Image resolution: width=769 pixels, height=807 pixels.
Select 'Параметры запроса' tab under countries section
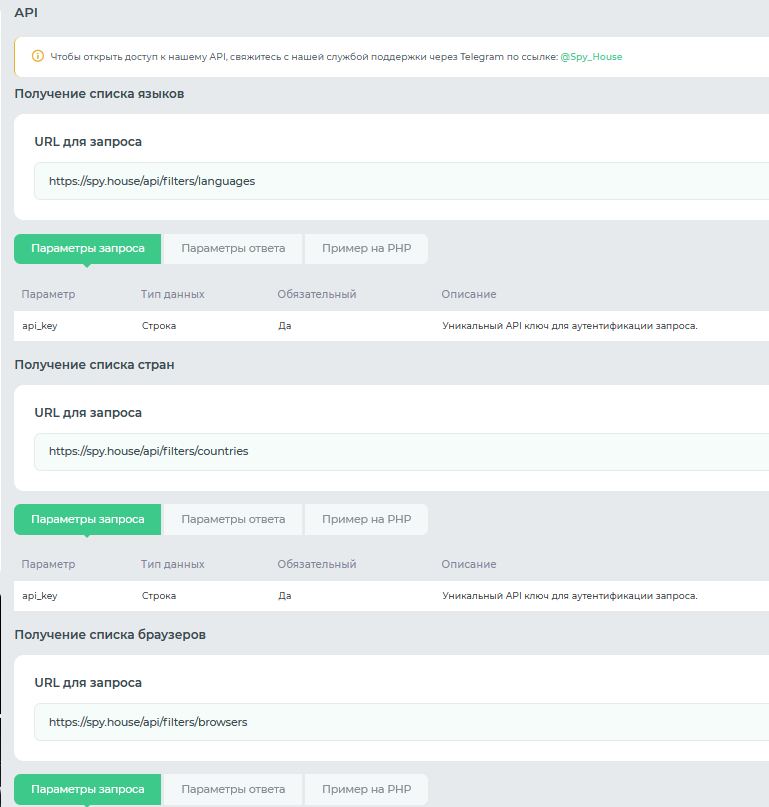click(x=88, y=519)
